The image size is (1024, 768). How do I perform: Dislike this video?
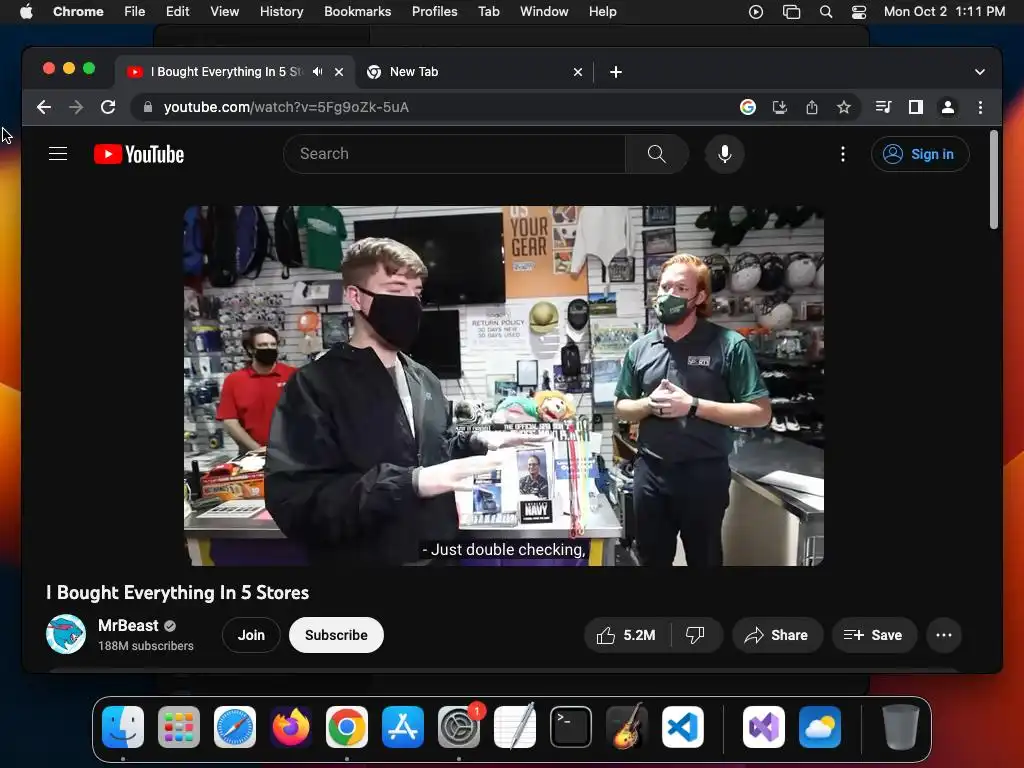696,635
